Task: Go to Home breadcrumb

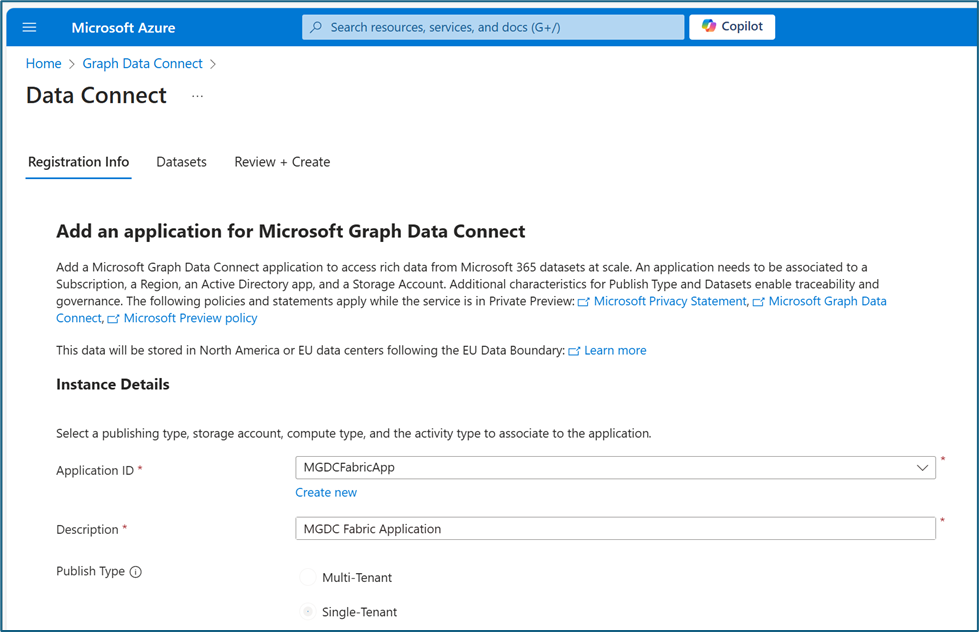Action: click(44, 64)
